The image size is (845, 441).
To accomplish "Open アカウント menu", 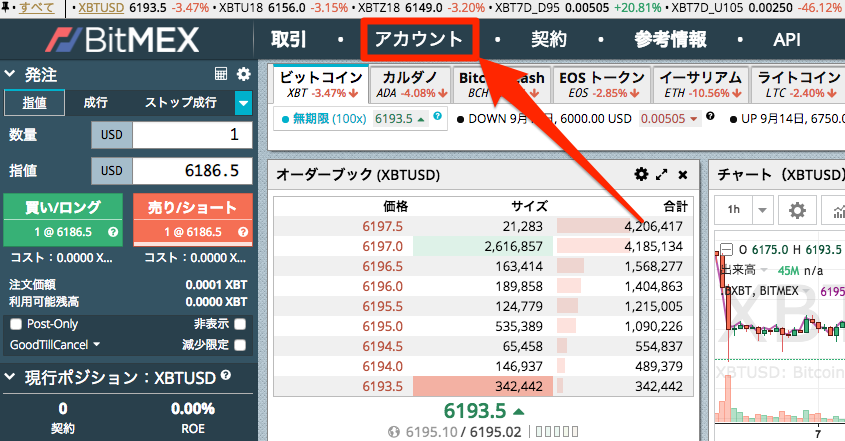I will click(419, 39).
